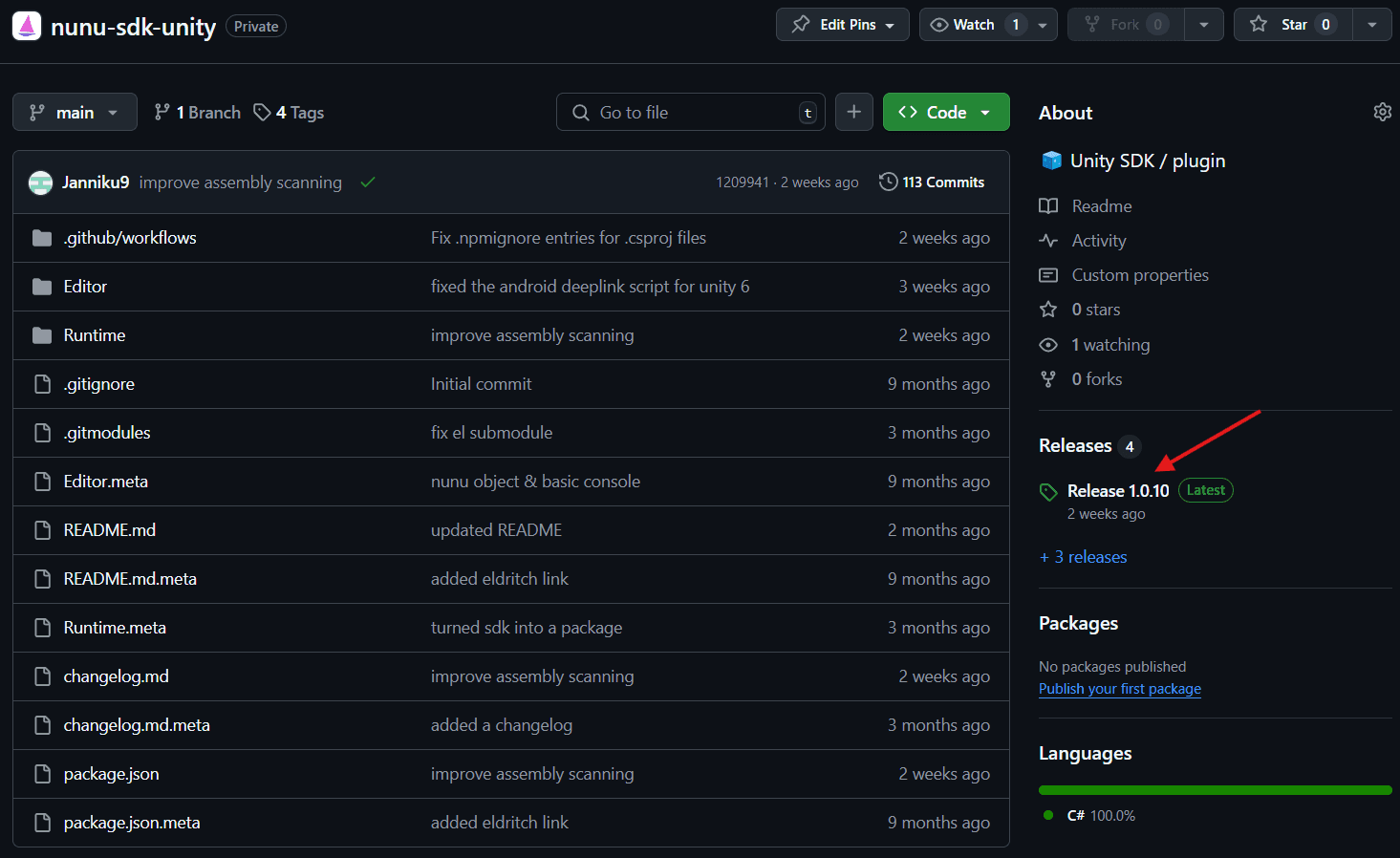Click the C# 100.0% language entry

pyautogui.click(x=1101, y=816)
